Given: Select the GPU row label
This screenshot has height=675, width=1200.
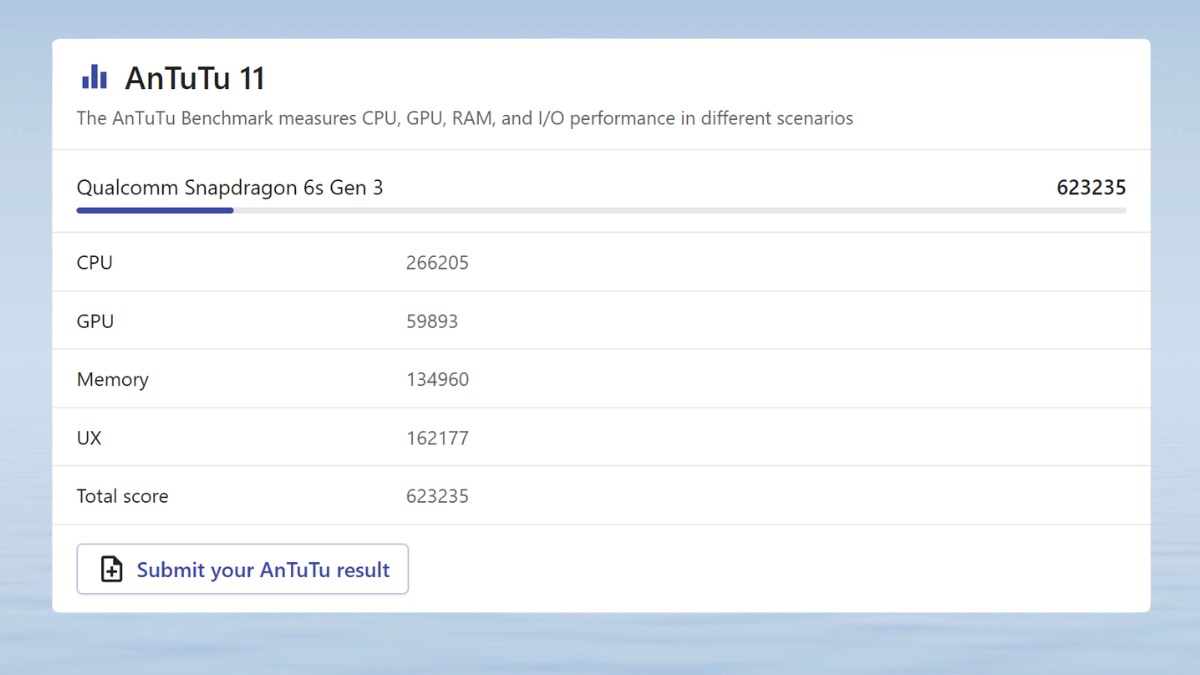Looking at the screenshot, I should 95,321.
